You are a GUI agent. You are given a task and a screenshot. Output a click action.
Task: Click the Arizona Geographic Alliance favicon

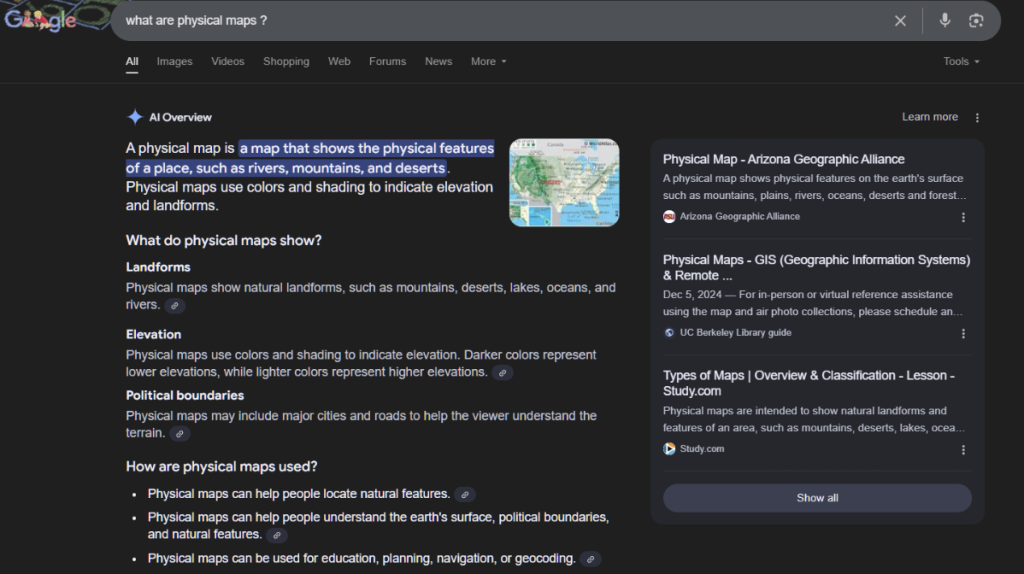[669, 217]
